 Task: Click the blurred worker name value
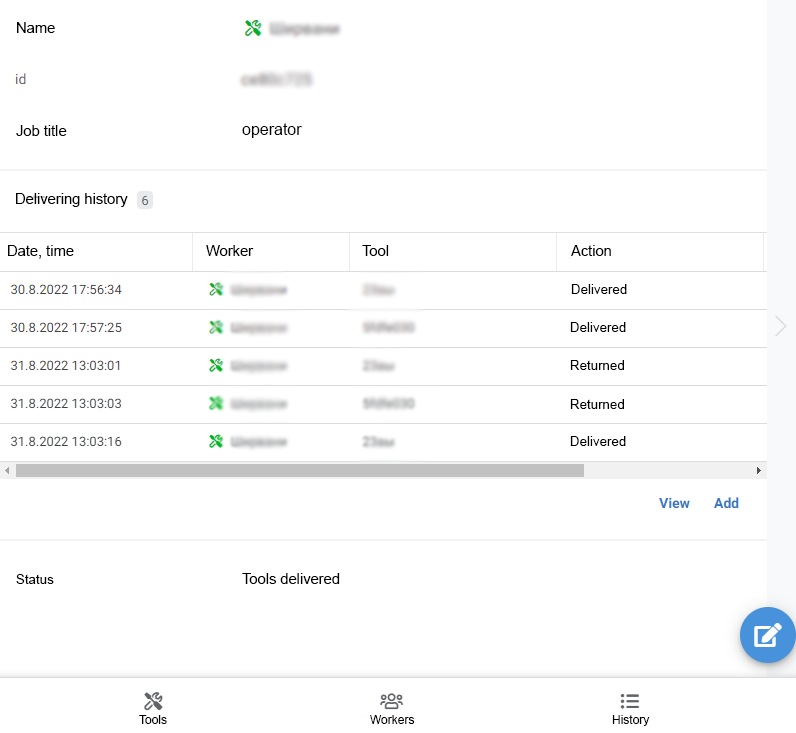point(304,29)
